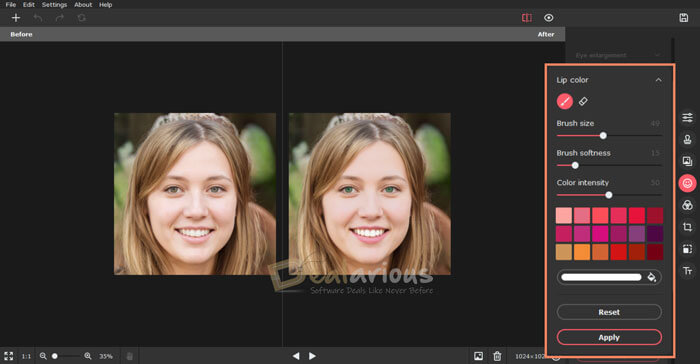
Task: Toggle the preview eye icon
Action: 549,18
